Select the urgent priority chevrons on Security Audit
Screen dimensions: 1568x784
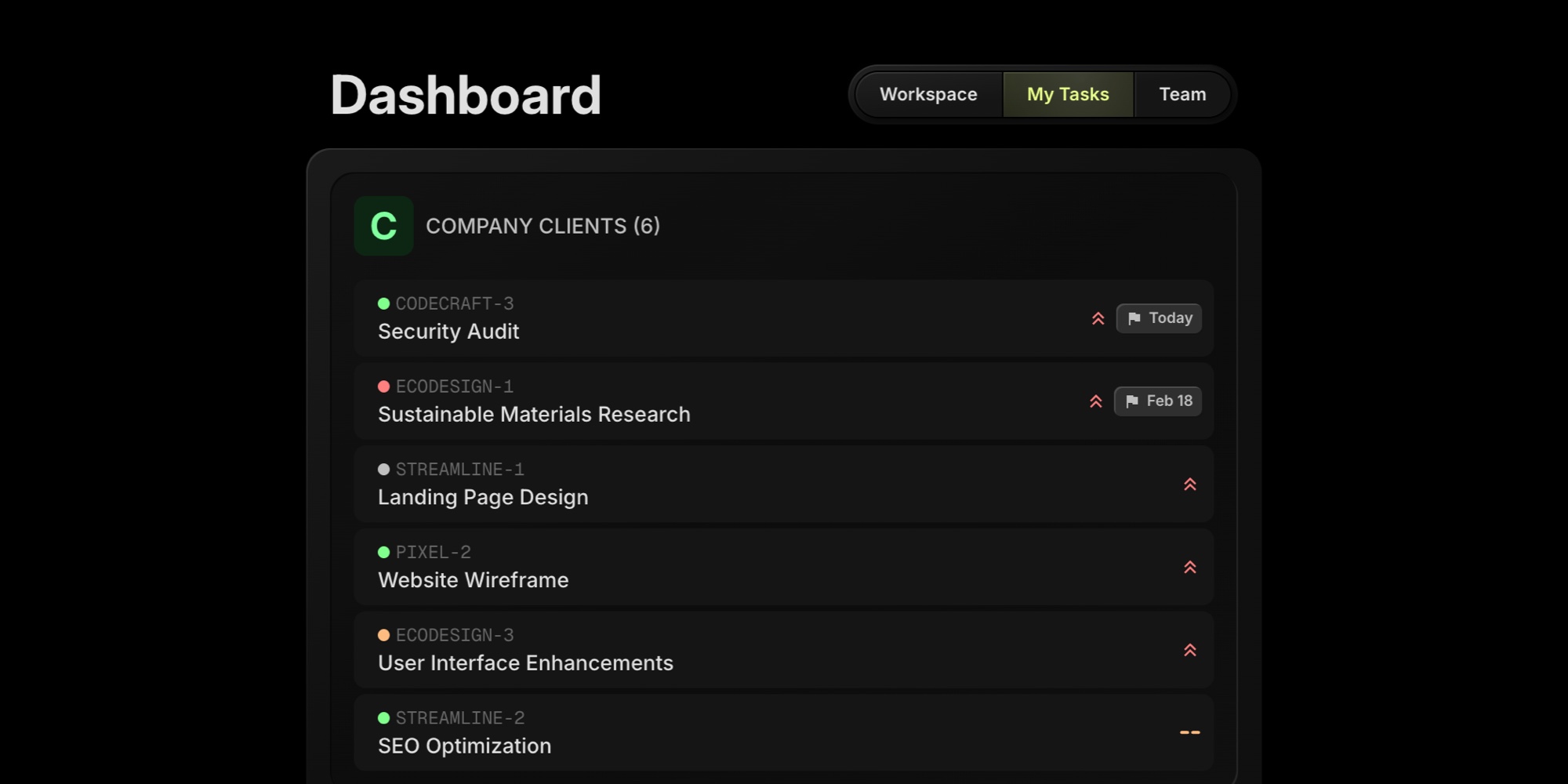tap(1098, 318)
